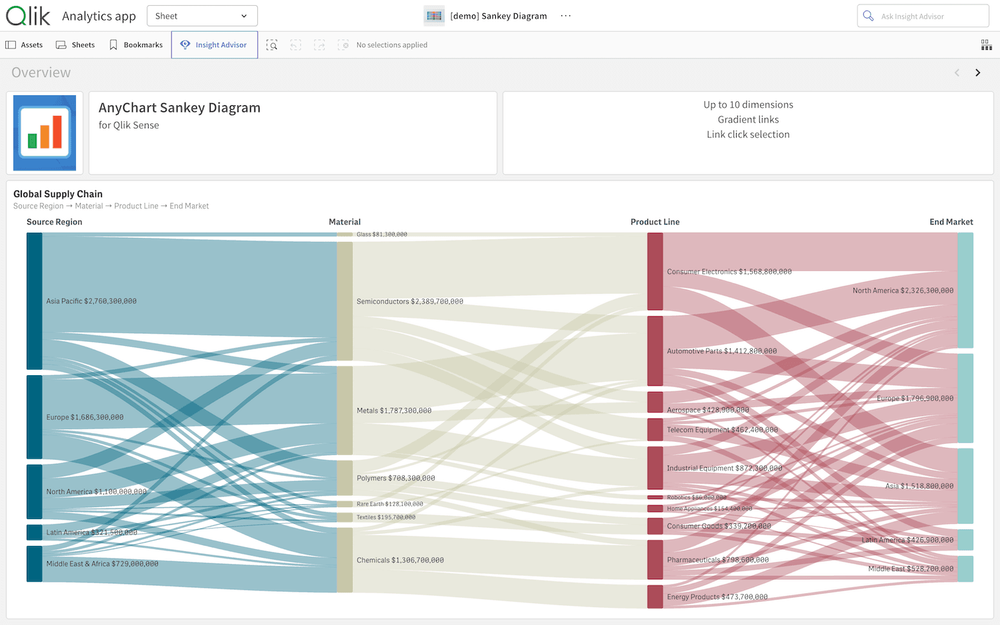Select the Telecom Equipment product node
The image size is (1000, 625).
[655, 430]
